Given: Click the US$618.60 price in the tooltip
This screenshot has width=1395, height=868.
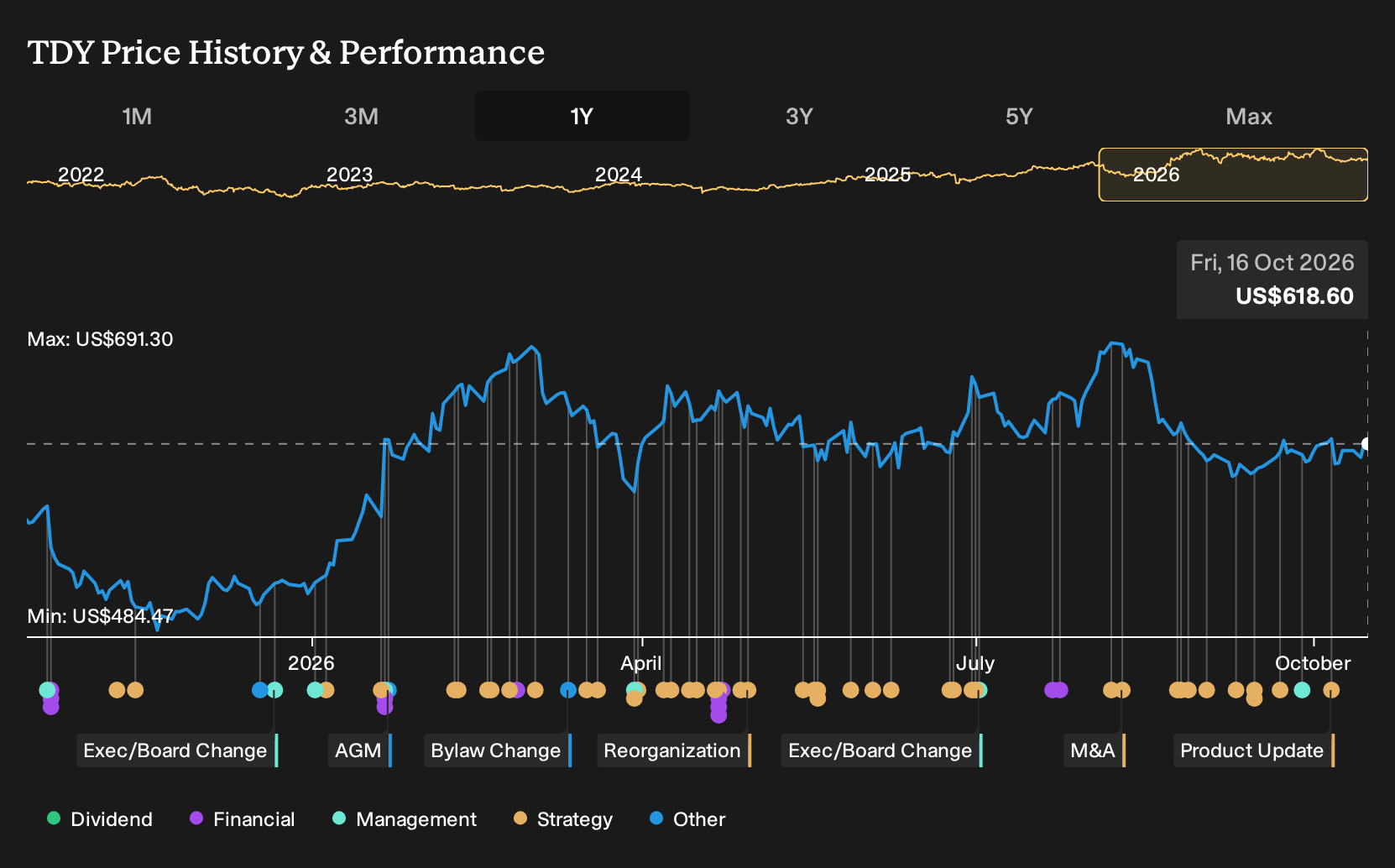Looking at the screenshot, I should coord(1294,296).
